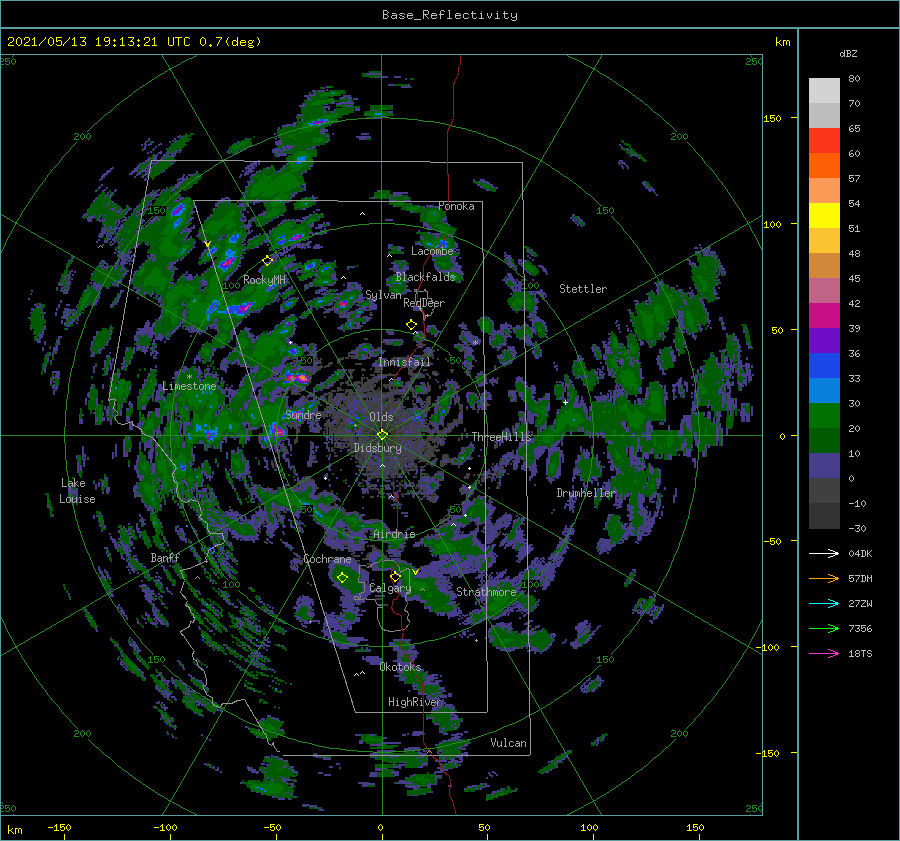Click the -30 dBZ value in the legend
Viewport: 900px width, 841px height.
pos(857,528)
